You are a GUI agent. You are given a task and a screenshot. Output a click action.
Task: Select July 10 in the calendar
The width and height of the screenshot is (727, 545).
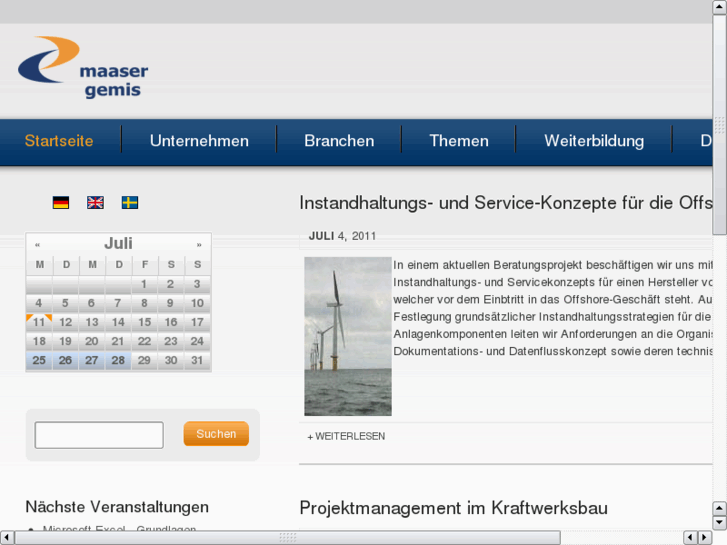pos(197,303)
